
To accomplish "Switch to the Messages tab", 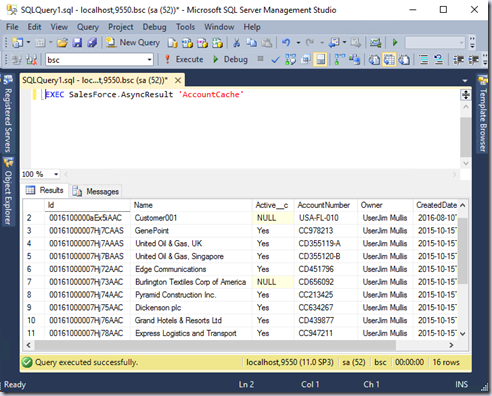I will tap(96, 191).
